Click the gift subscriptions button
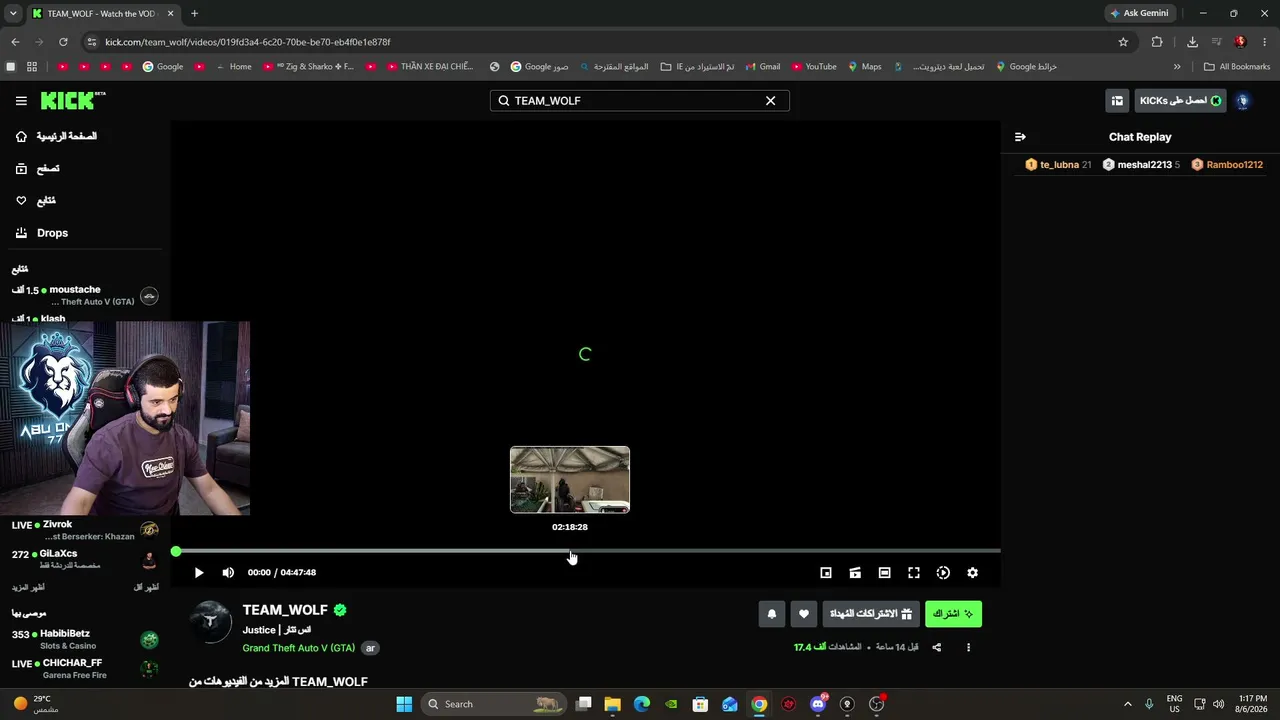This screenshot has height=720, width=1280. (x=871, y=614)
